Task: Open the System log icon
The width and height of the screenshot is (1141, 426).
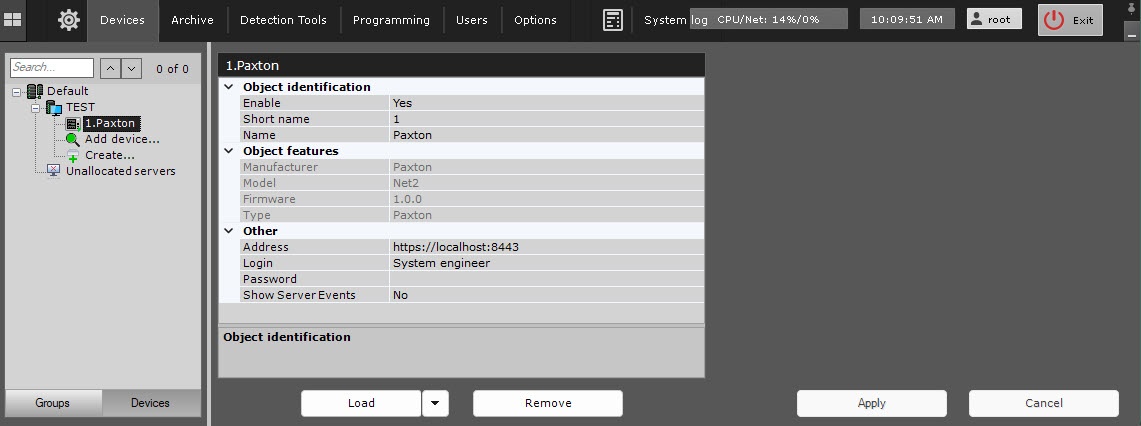Action: point(613,20)
